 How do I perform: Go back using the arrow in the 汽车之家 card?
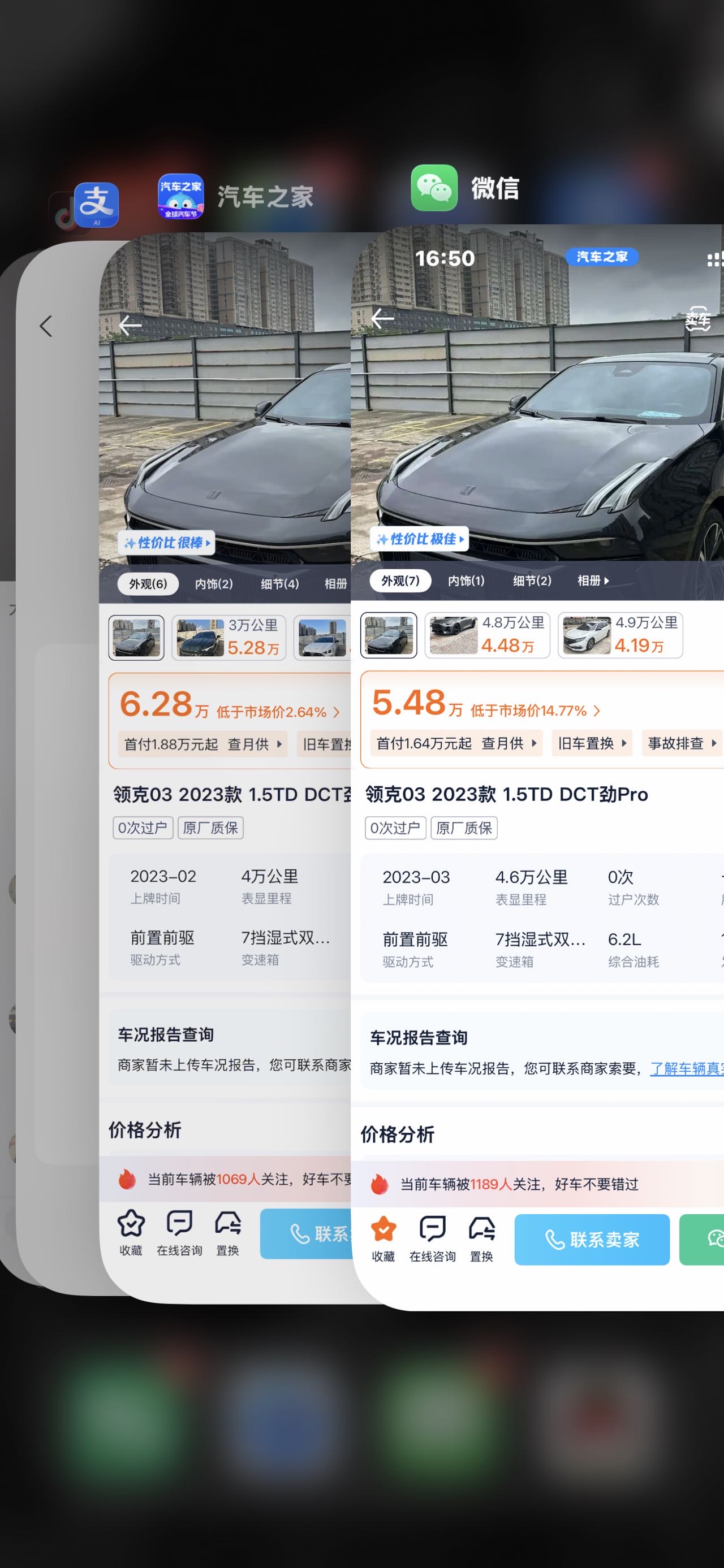(130, 326)
